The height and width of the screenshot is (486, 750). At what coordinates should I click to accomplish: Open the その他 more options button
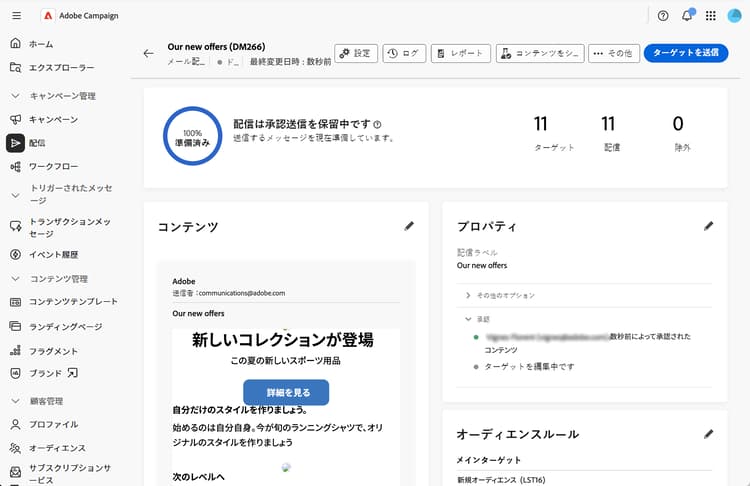click(614, 53)
